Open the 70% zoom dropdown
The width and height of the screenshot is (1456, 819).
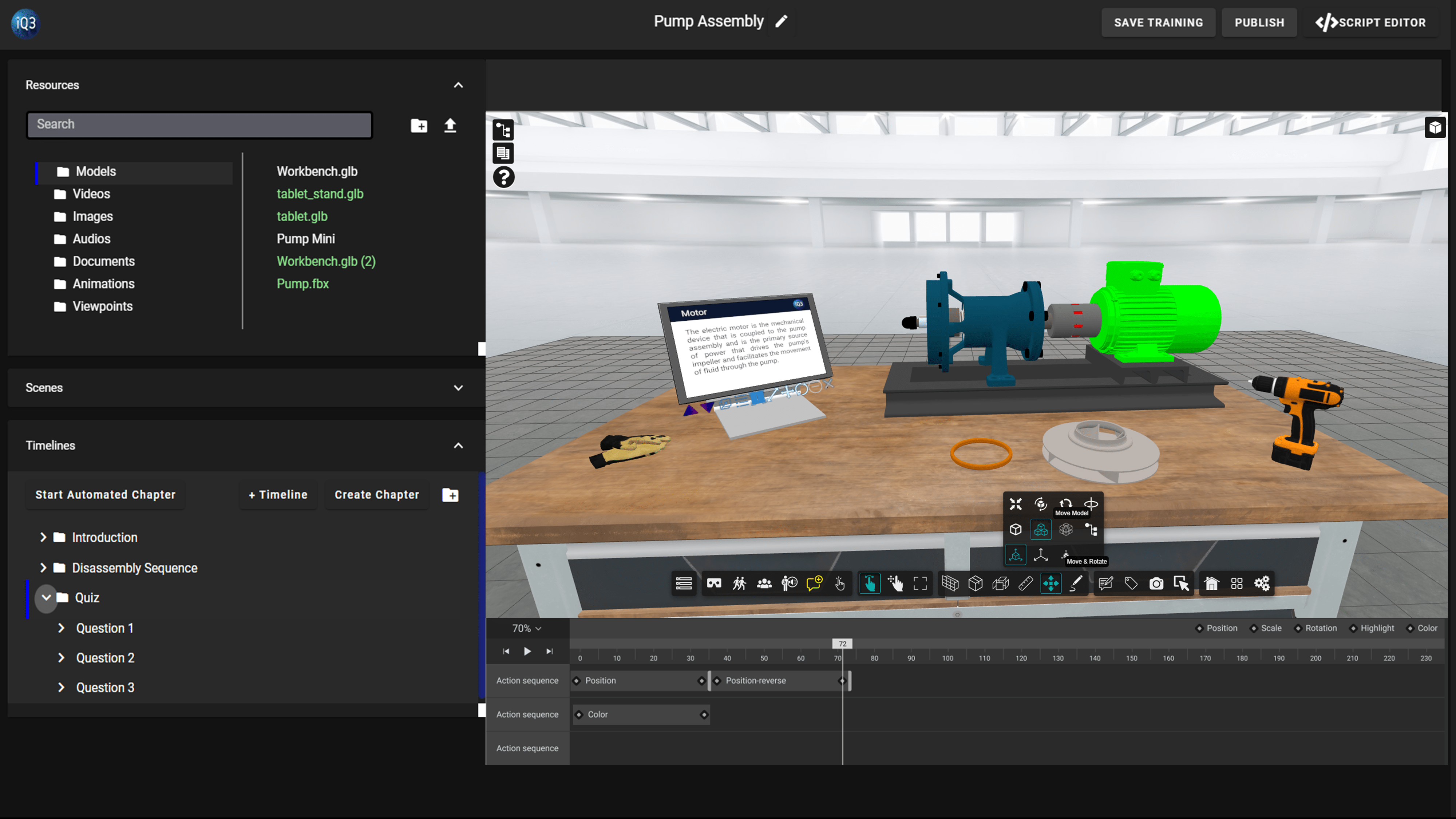click(526, 629)
